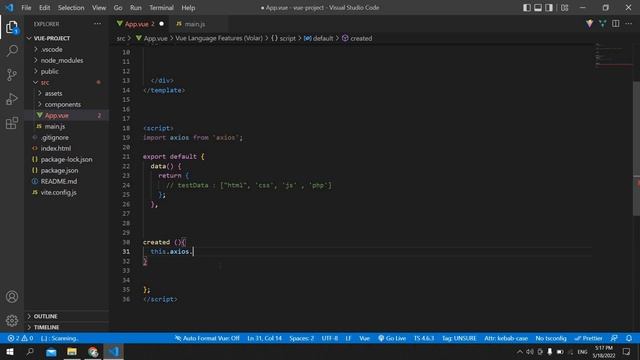This screenshot has width=640, height=360.
Task: Expand the TIMELINE section
Action: coord(67,327)
